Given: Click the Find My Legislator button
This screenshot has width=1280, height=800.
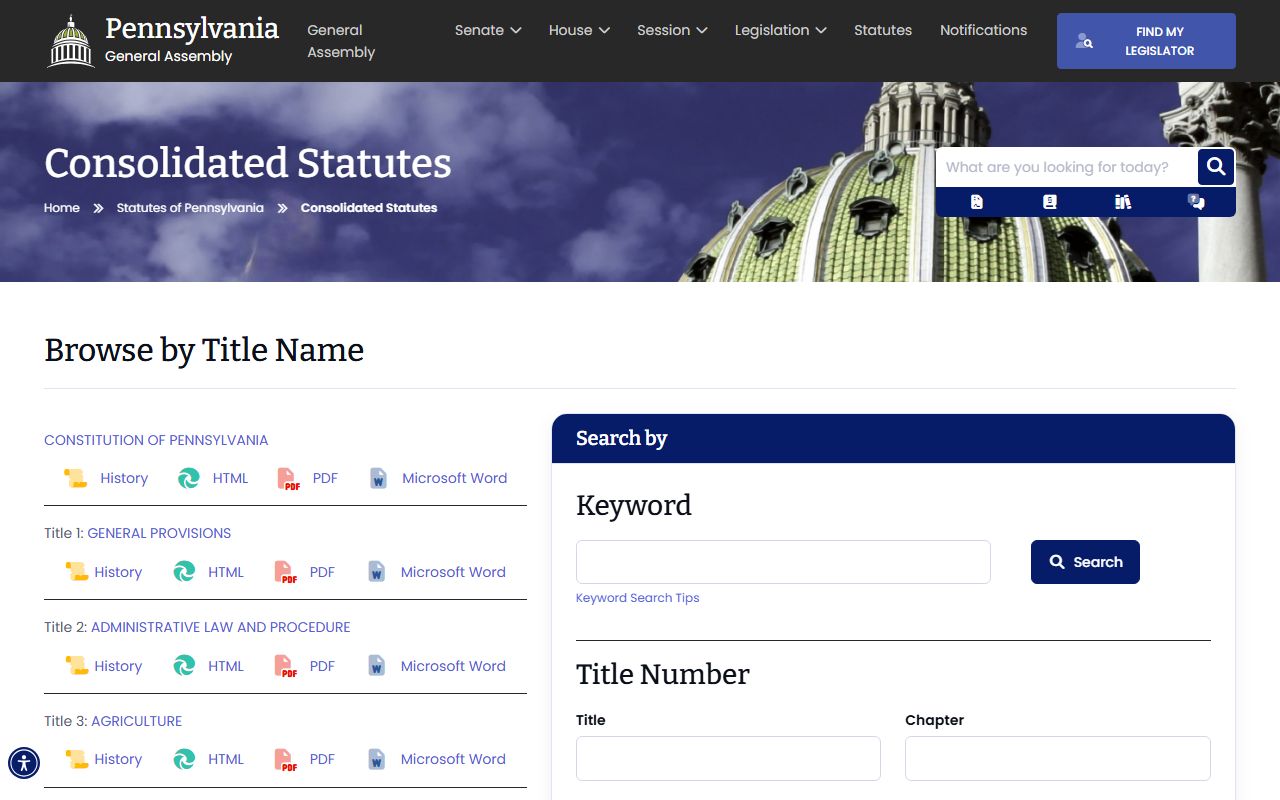Looking at the screenshot, I should click(1146, 41).
